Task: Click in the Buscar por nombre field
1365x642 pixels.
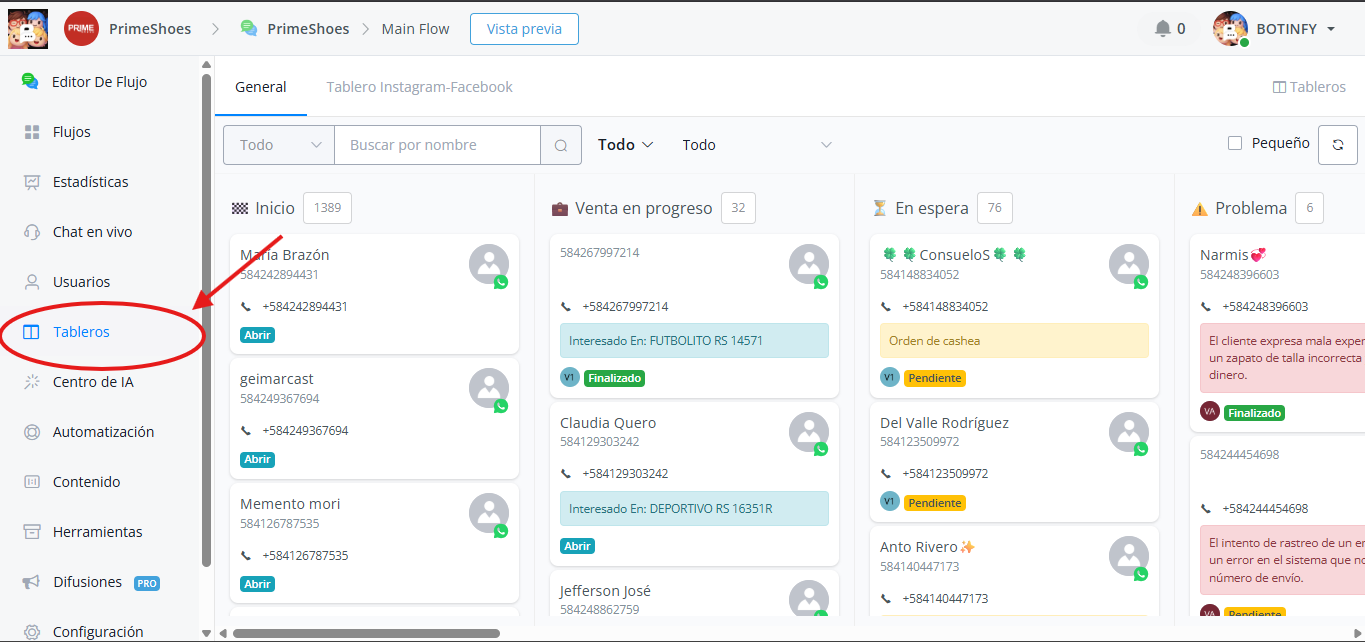Action: tap(437, 145)
